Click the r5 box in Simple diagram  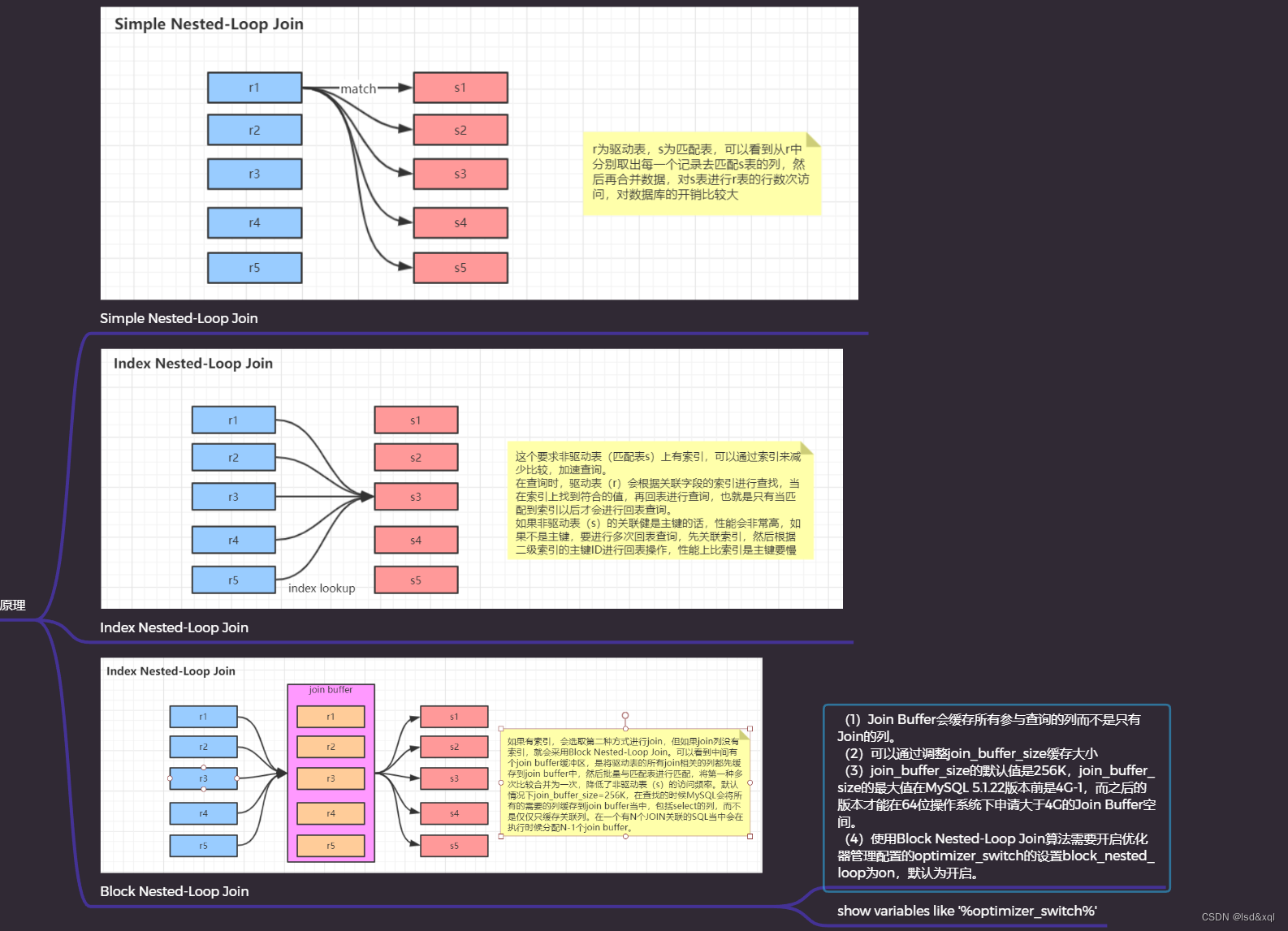point(254,268)
